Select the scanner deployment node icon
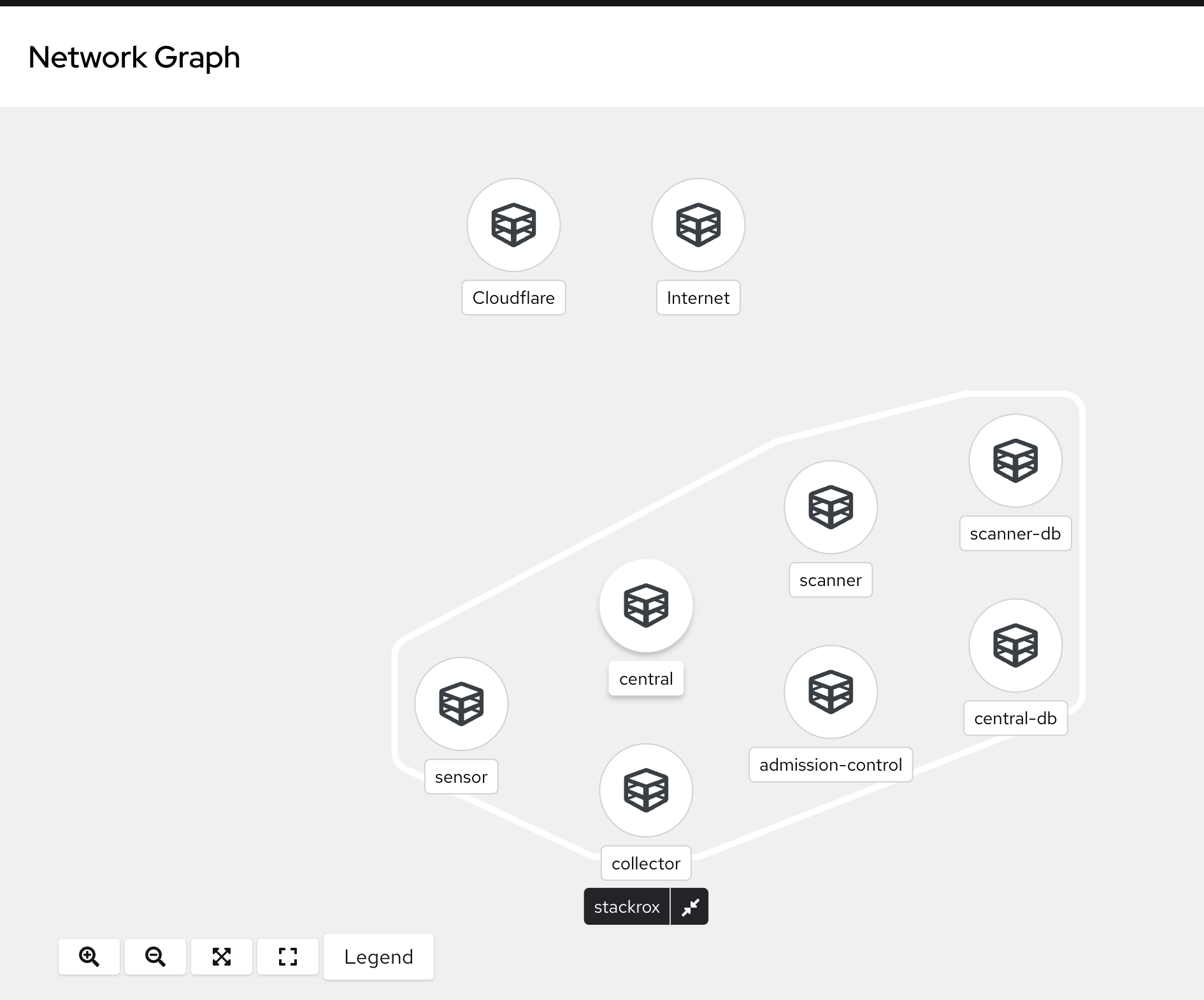Viewport: 1204px width, 1000px height. pos(831,507)
